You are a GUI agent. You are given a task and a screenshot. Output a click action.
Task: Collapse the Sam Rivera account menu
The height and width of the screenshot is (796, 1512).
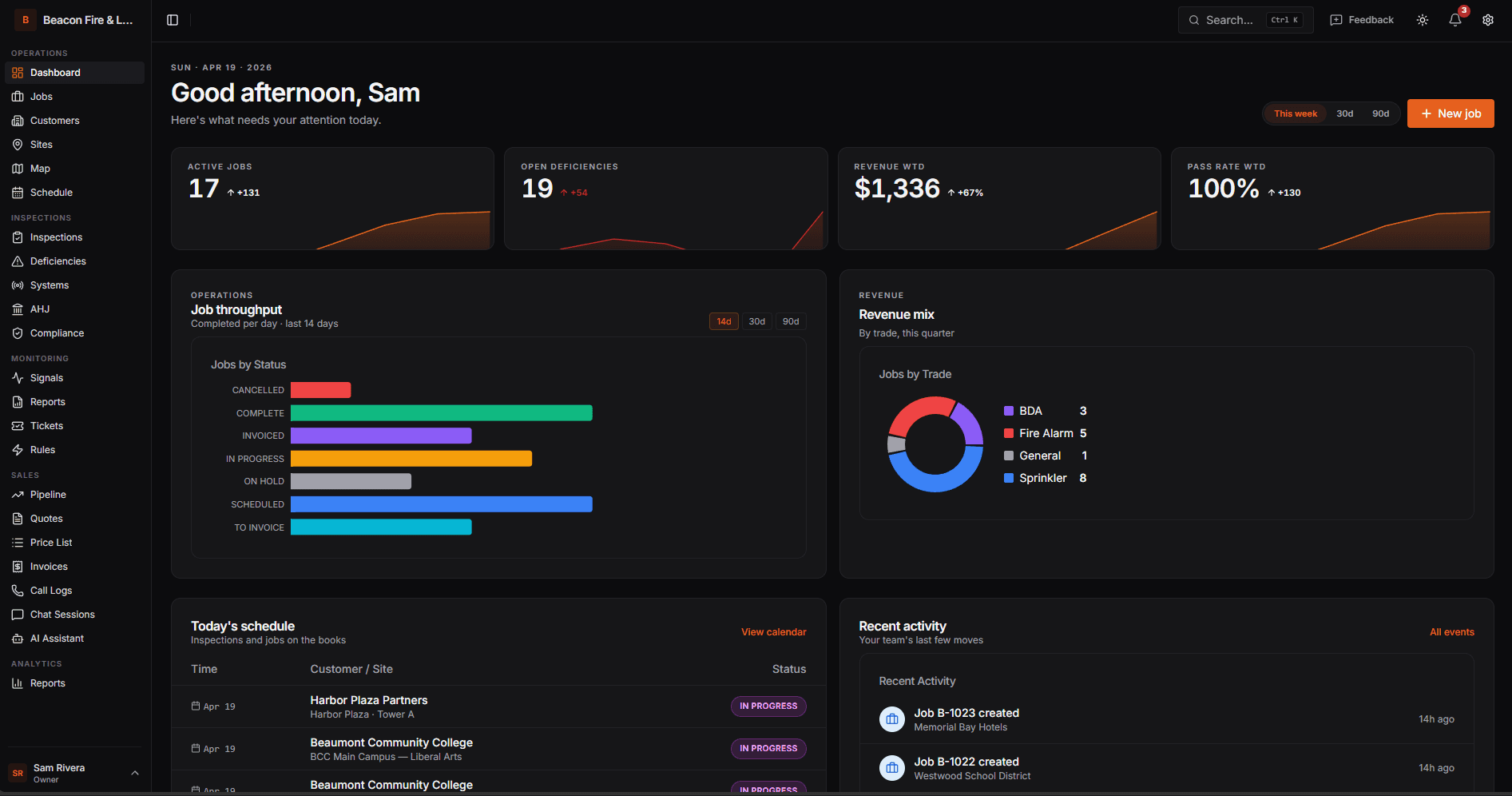134,773
